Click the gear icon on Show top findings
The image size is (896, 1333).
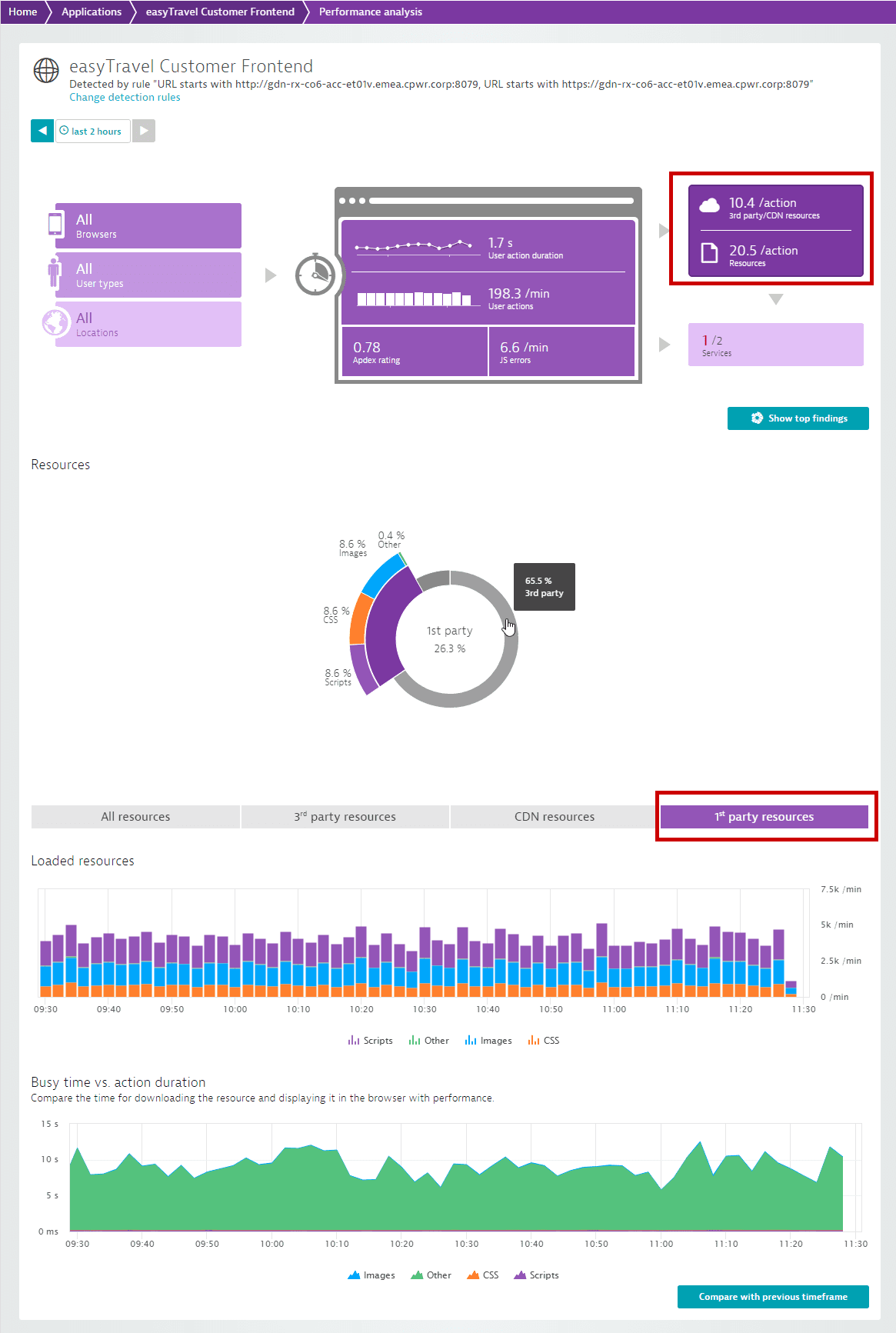pos(757,418)
